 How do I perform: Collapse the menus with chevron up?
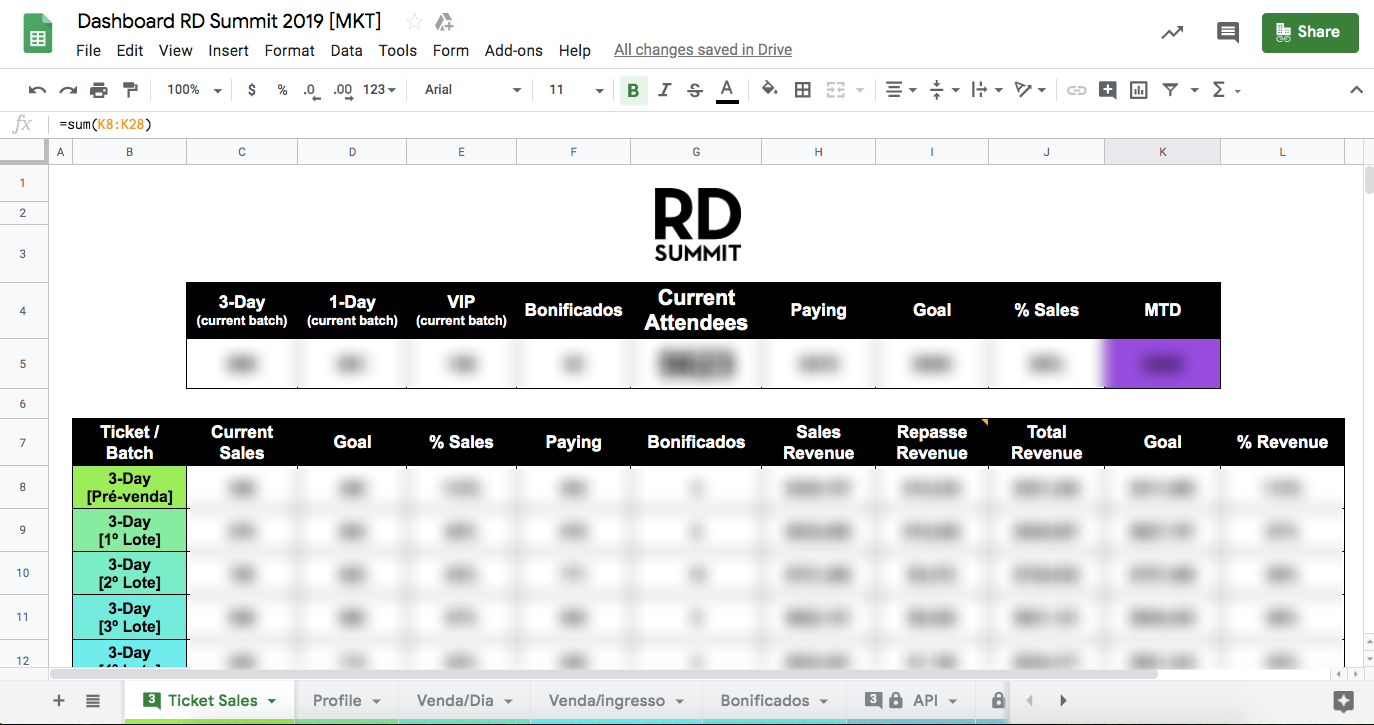click(1356, 90)
